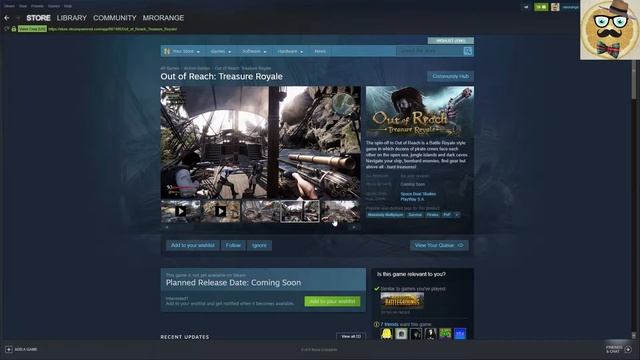Viewport: 640px width, 360px height.
Task: Open the green notifications inbox icon
Action: tap(541, 7)
